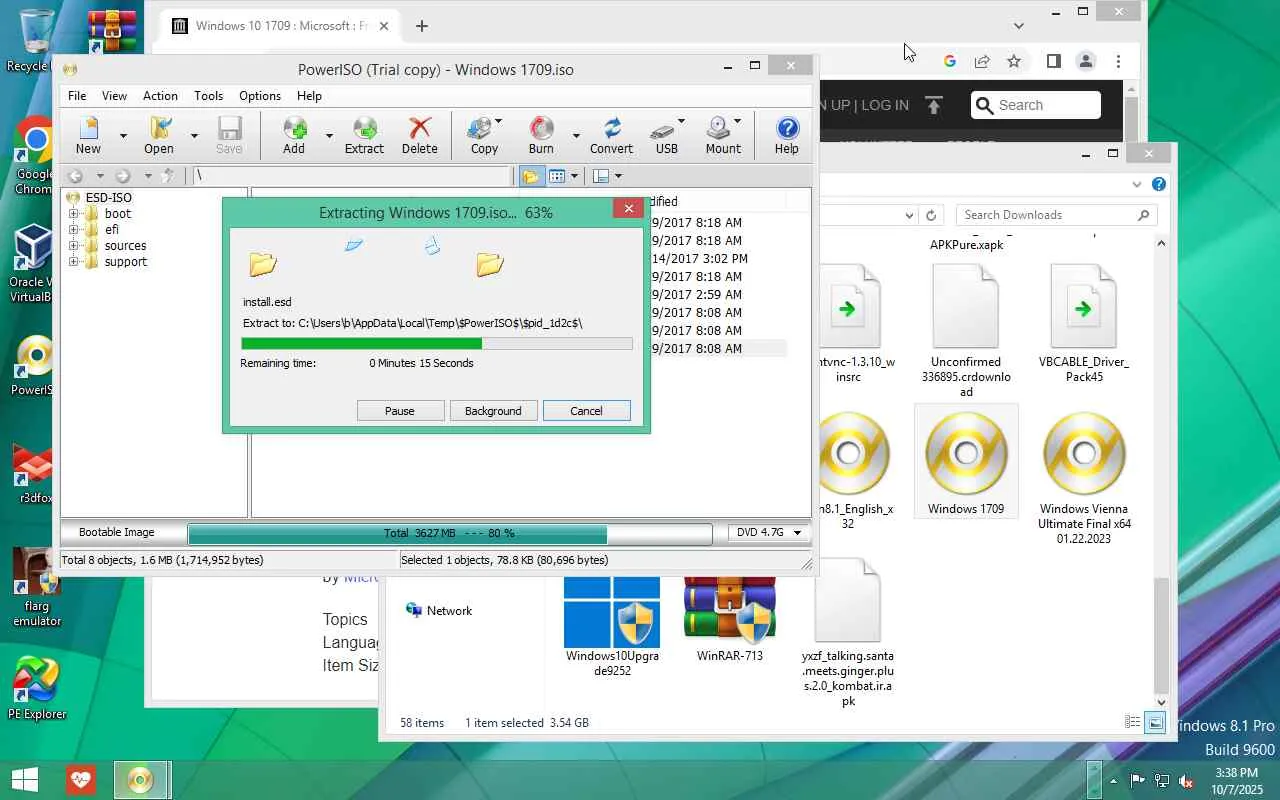Click the refresh icon in Downloads window

tap(931, 215)
